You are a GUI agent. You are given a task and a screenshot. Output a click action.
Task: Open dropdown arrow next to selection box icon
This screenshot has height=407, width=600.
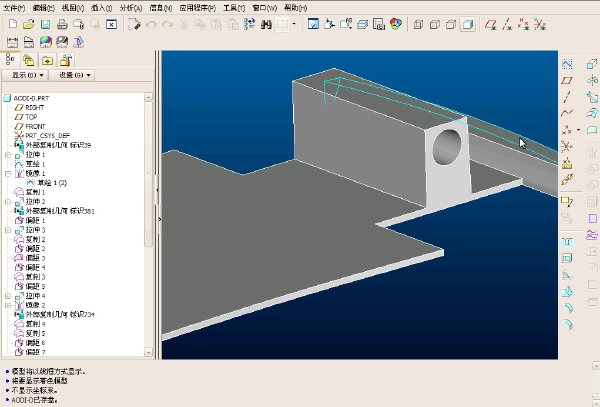click(x=294, y=24)
